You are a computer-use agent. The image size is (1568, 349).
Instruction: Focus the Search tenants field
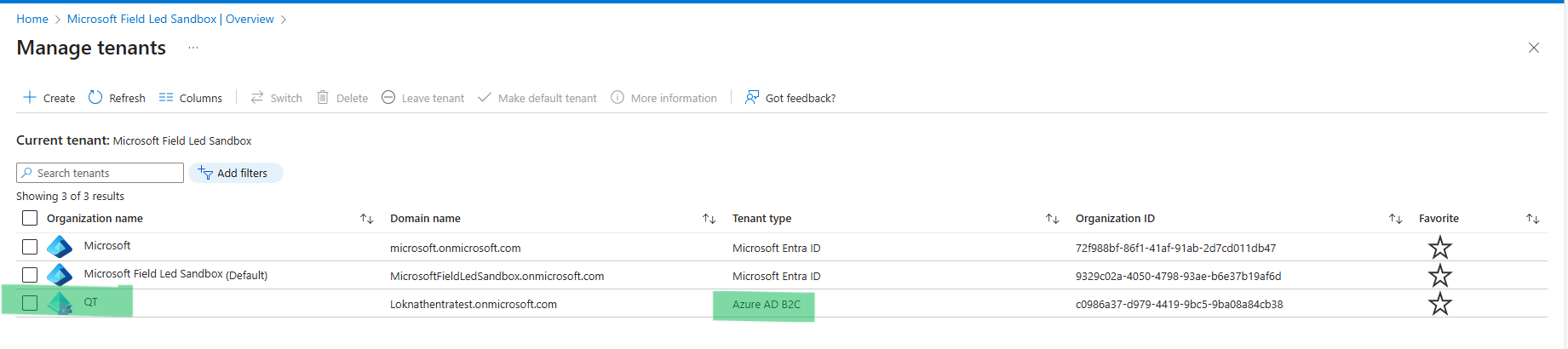pyautogui.click(x=100, y=173)
